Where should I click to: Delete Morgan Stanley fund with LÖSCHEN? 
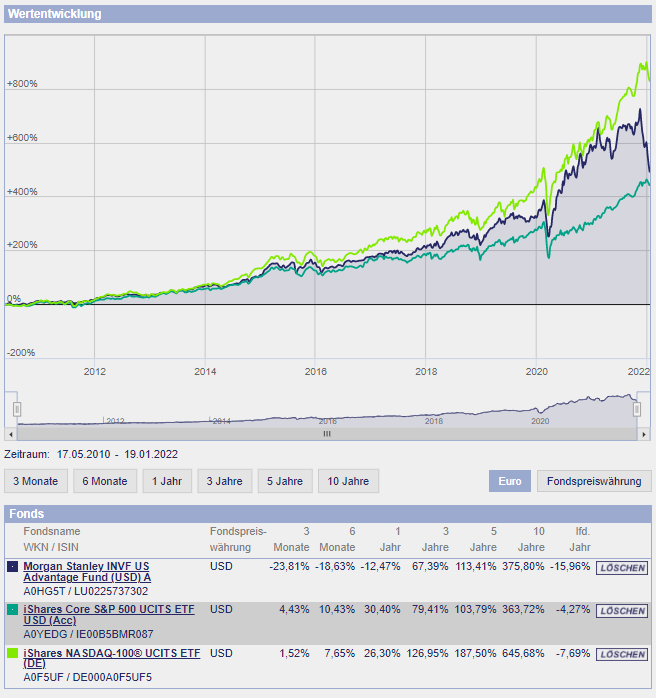(x=622, y=568)
